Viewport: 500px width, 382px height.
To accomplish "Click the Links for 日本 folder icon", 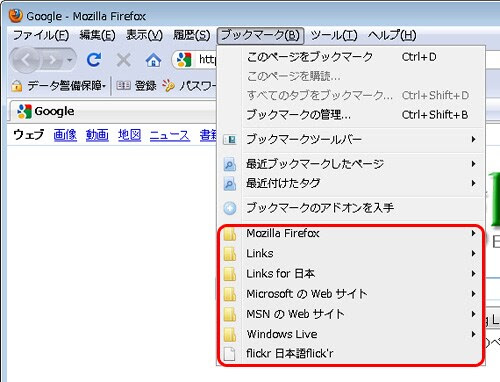I will (x=230, y=274).
